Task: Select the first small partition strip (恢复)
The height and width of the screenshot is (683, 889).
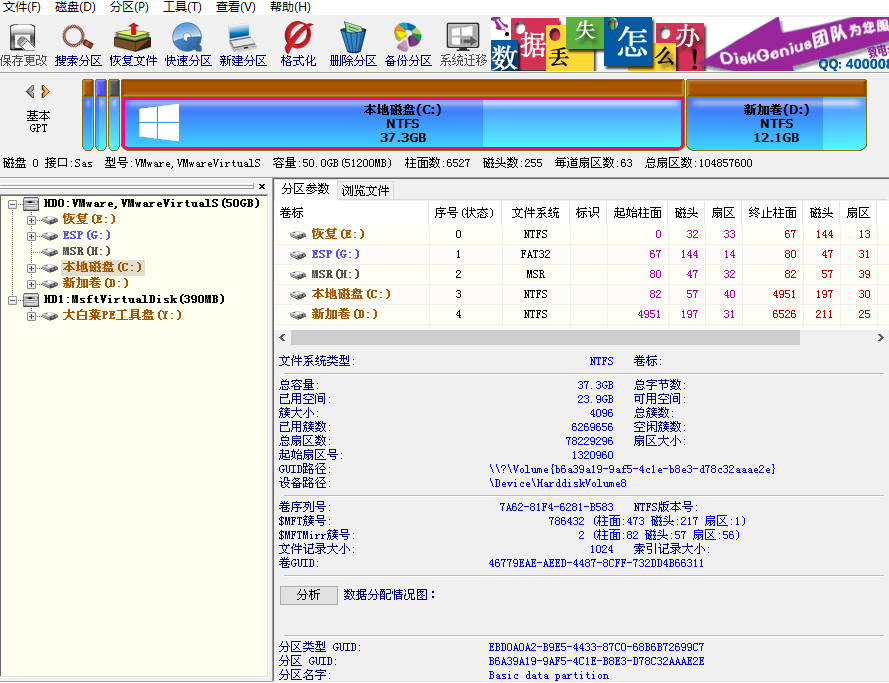Action: pos(88,115)
